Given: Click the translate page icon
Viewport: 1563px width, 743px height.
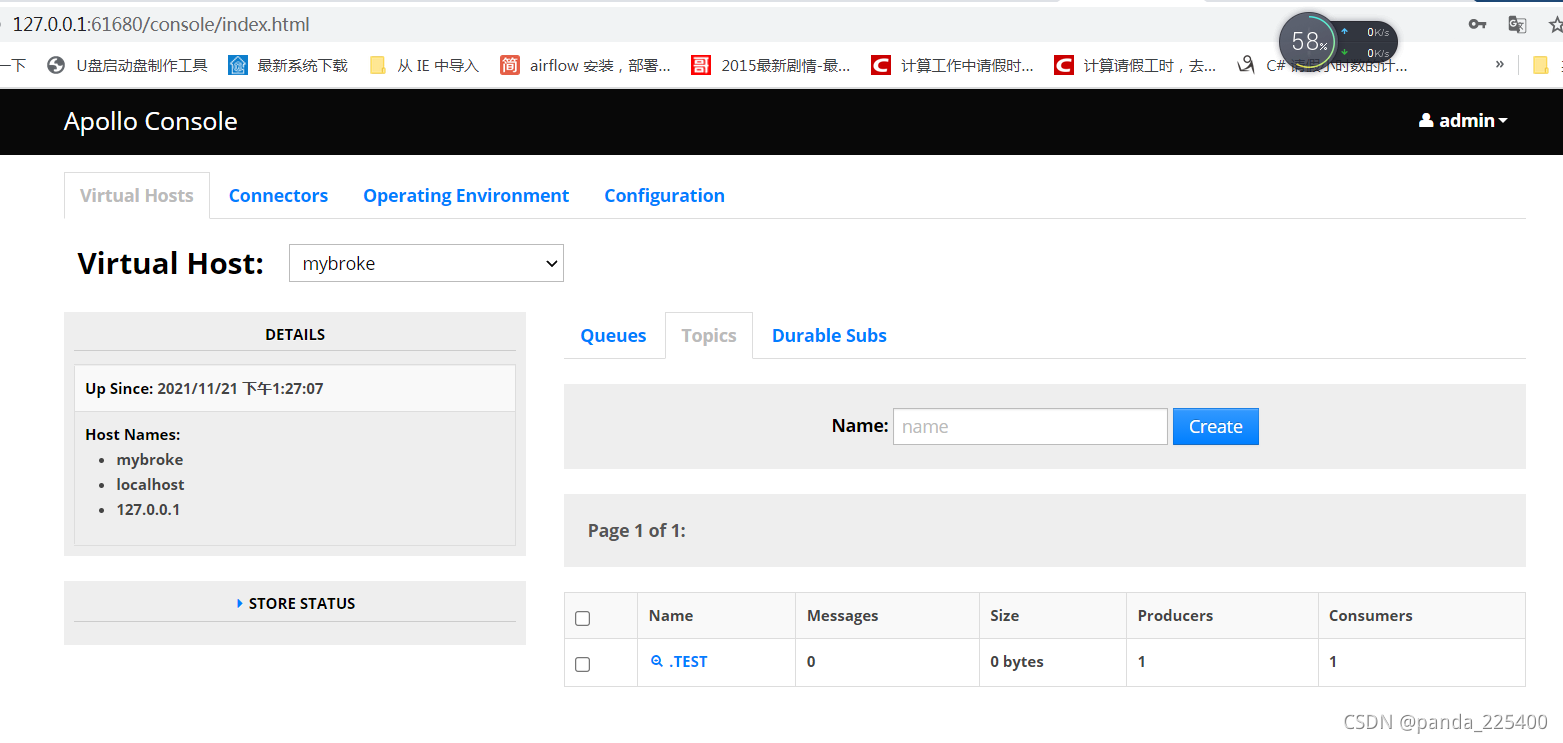Looking at the screenshot, I should [x=1517, y=24].
